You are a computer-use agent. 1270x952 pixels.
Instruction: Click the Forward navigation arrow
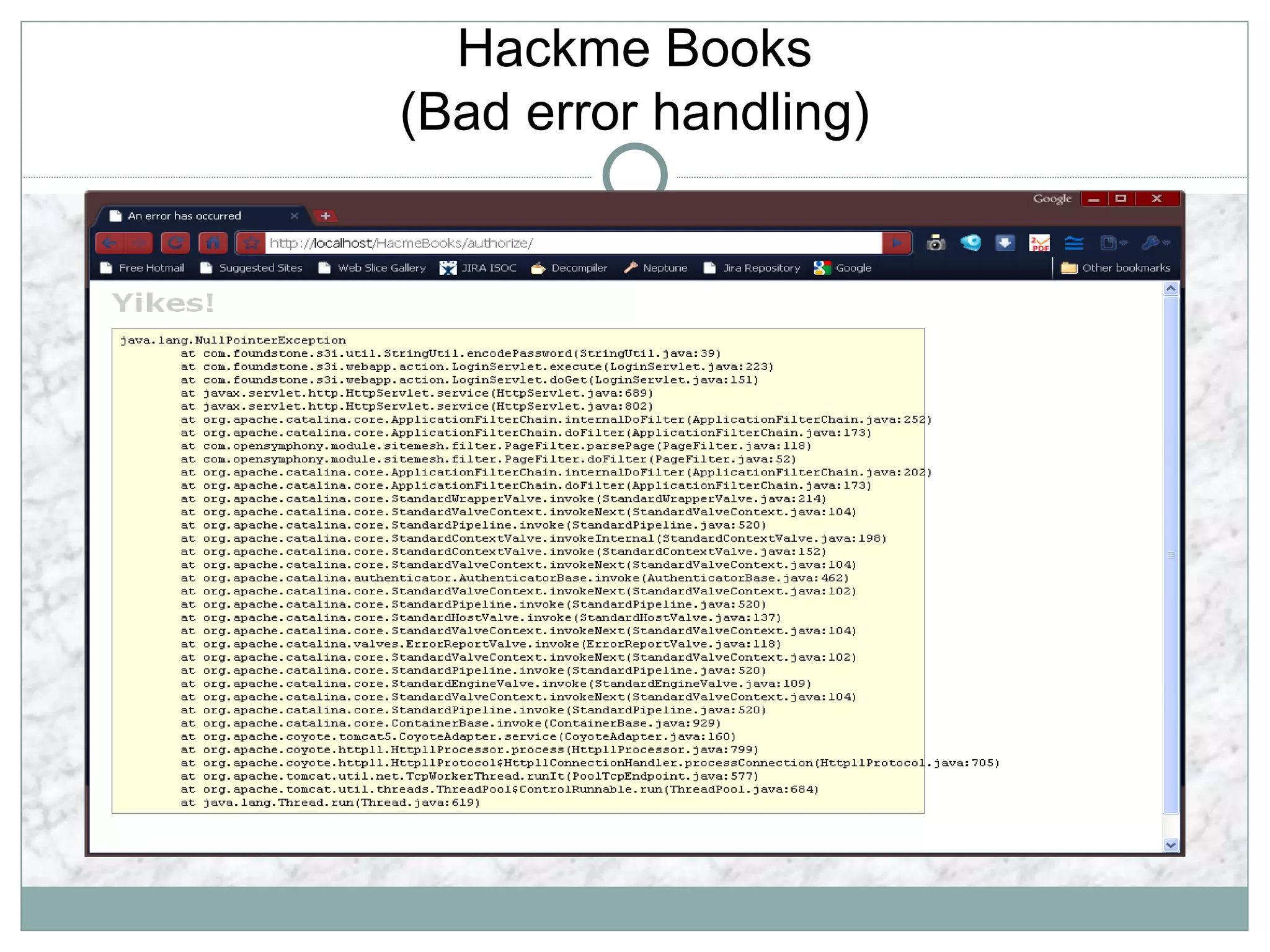[x=140, y=243]
